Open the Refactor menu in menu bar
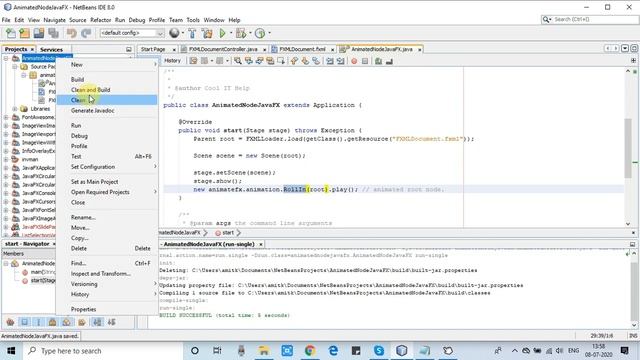 [x=100, y=20]
